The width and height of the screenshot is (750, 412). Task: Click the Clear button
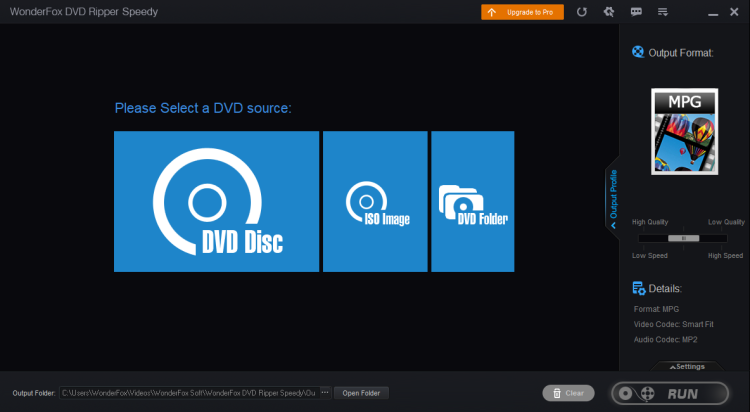pos(567,393)
